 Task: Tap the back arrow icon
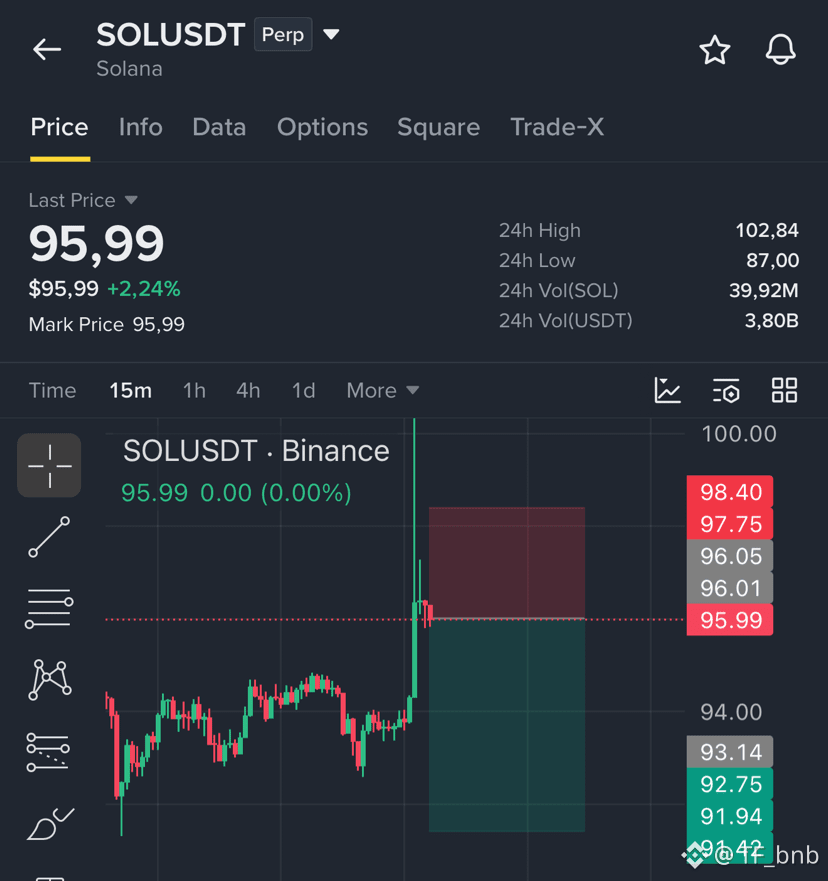(x=47, y=49)
